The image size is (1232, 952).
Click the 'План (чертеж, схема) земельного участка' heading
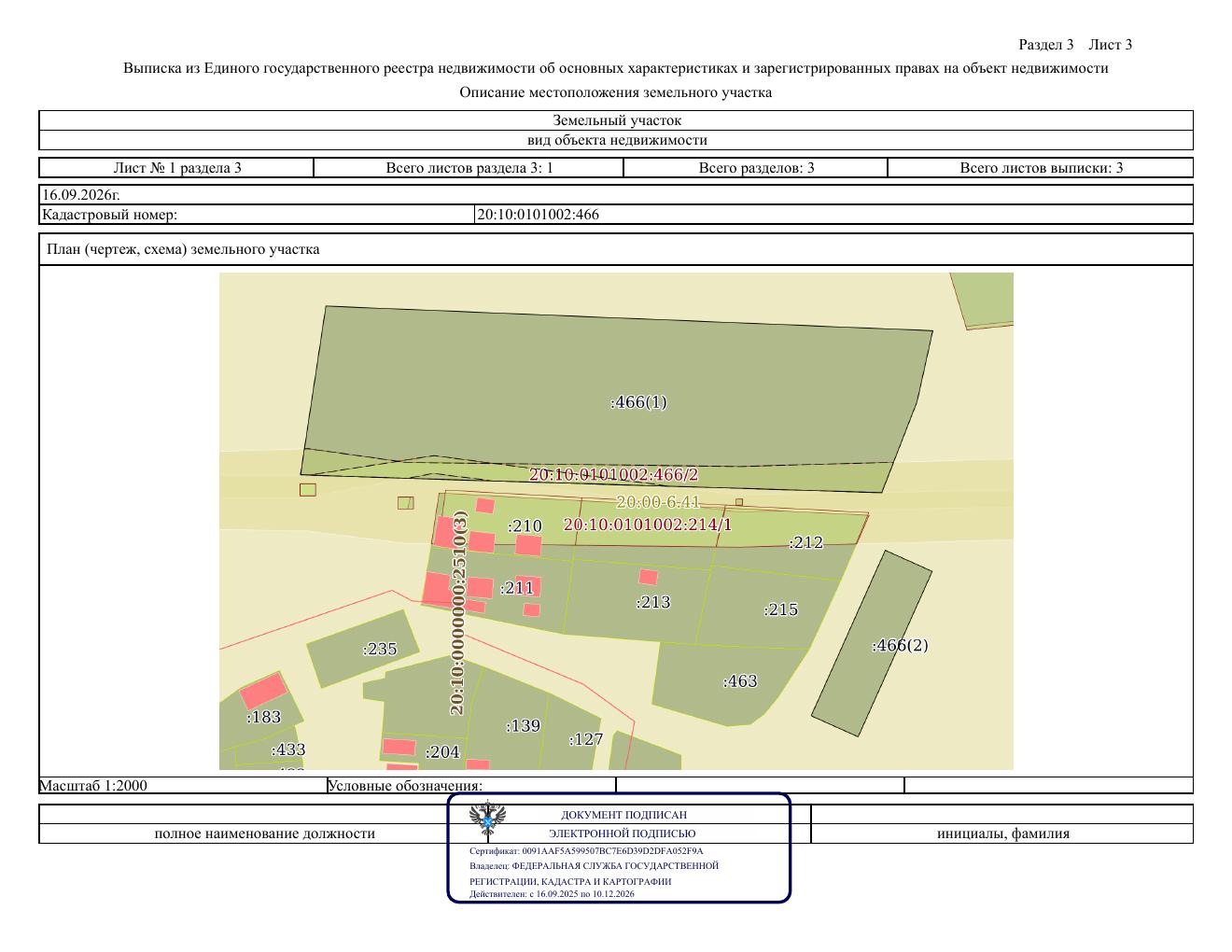(x=183, y=249)
